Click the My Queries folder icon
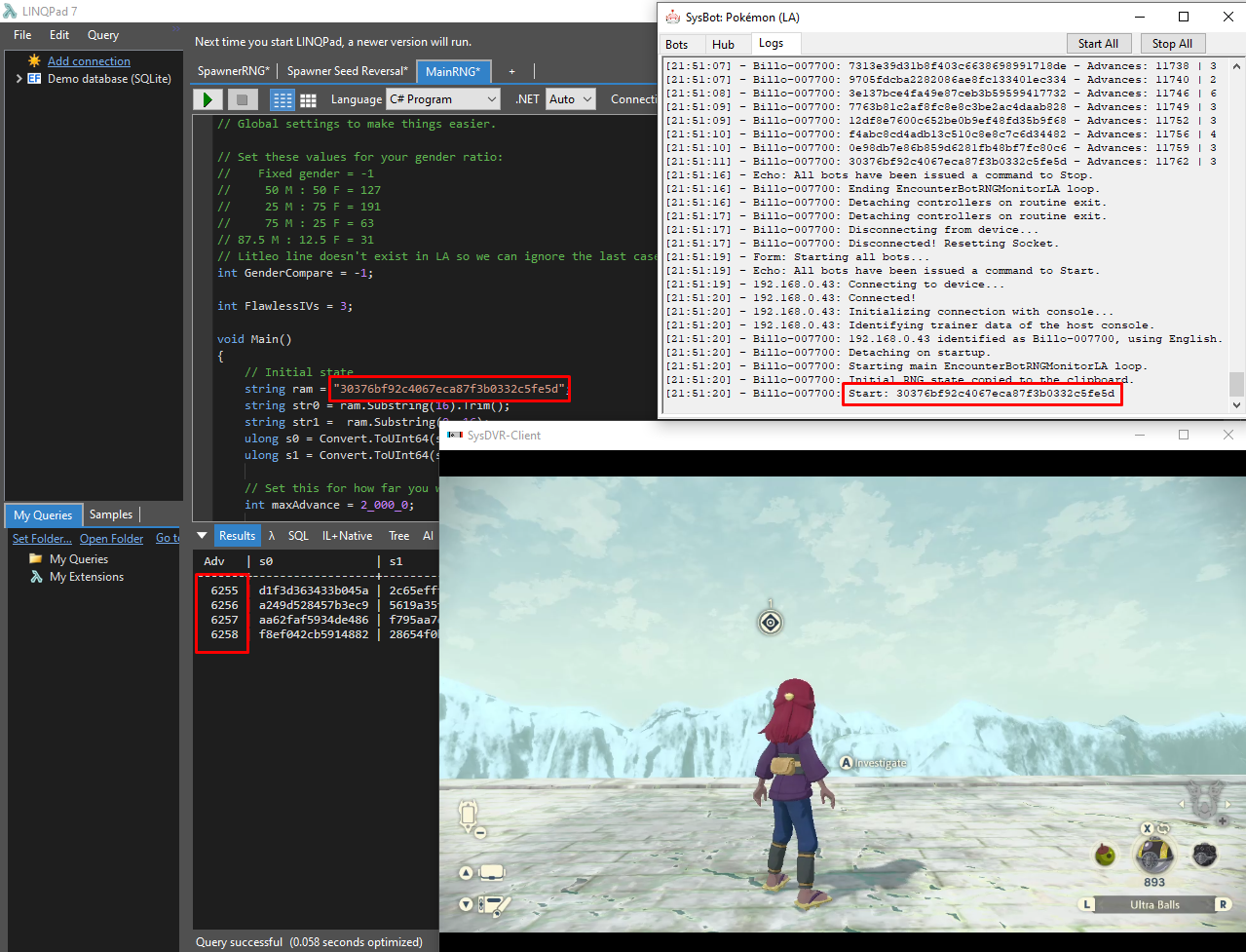Image resolution: width=1246 pixels, height=952 pixels. click(36, 558)
